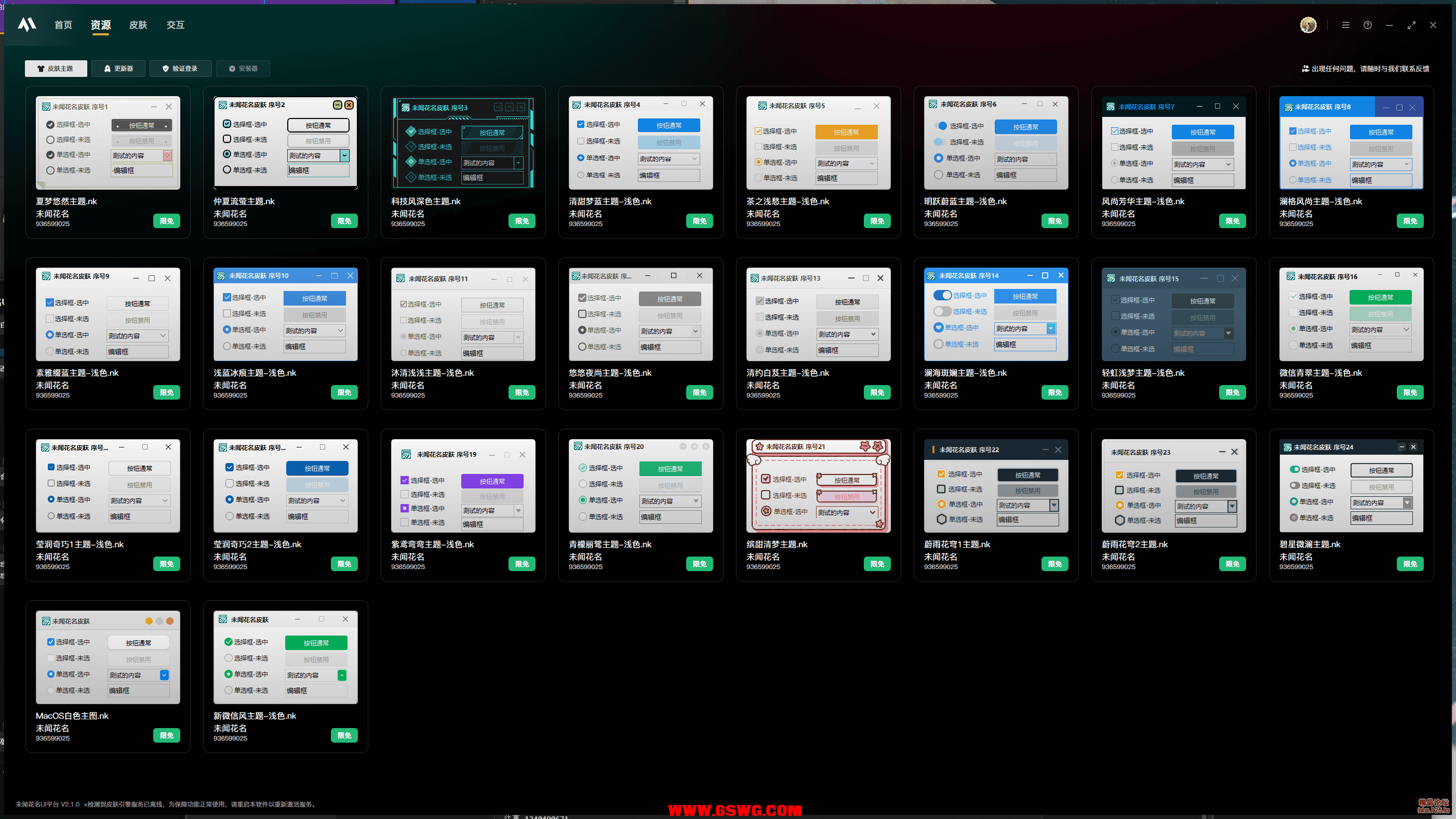Screen dimensions: 1456x819
Task: Click the feedback contact people icon
Action: coord(1305,69)
